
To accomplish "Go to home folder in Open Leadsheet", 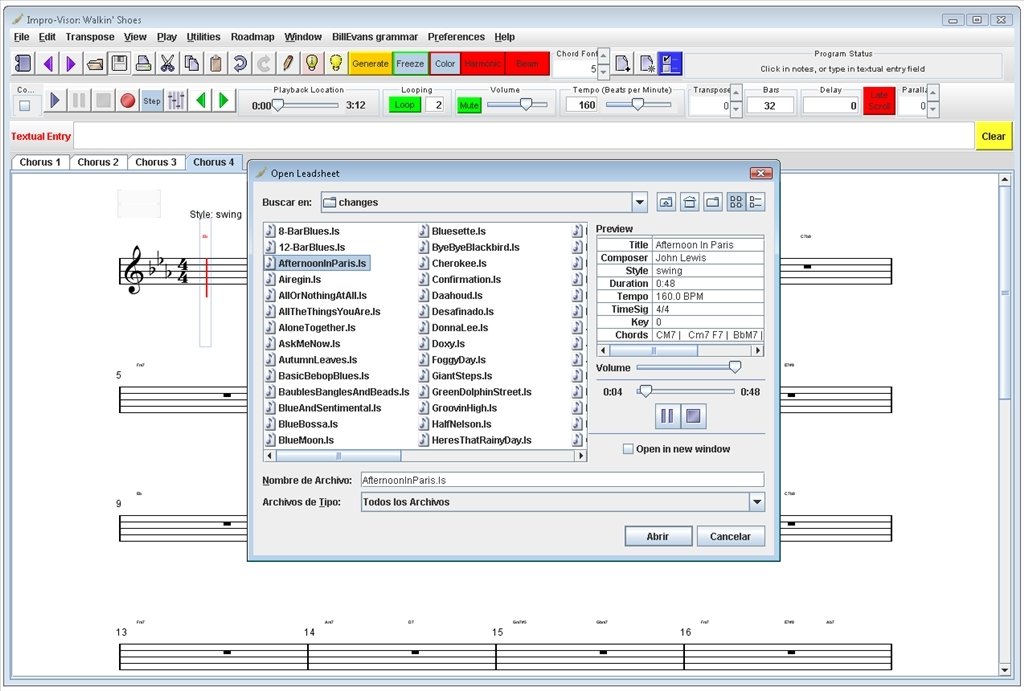I will [x=689, y=202].
